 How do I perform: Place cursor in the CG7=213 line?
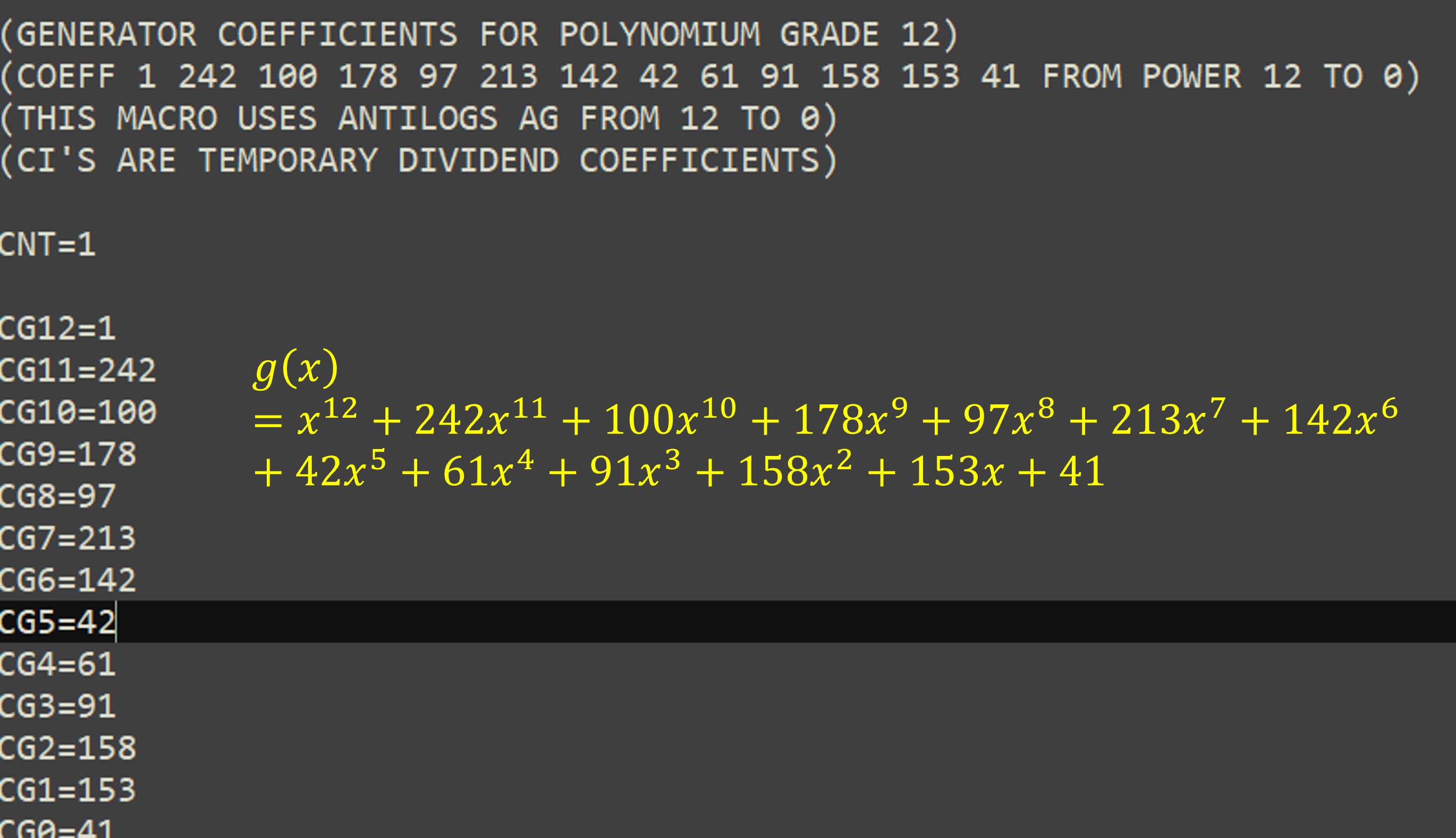[68, 538]
